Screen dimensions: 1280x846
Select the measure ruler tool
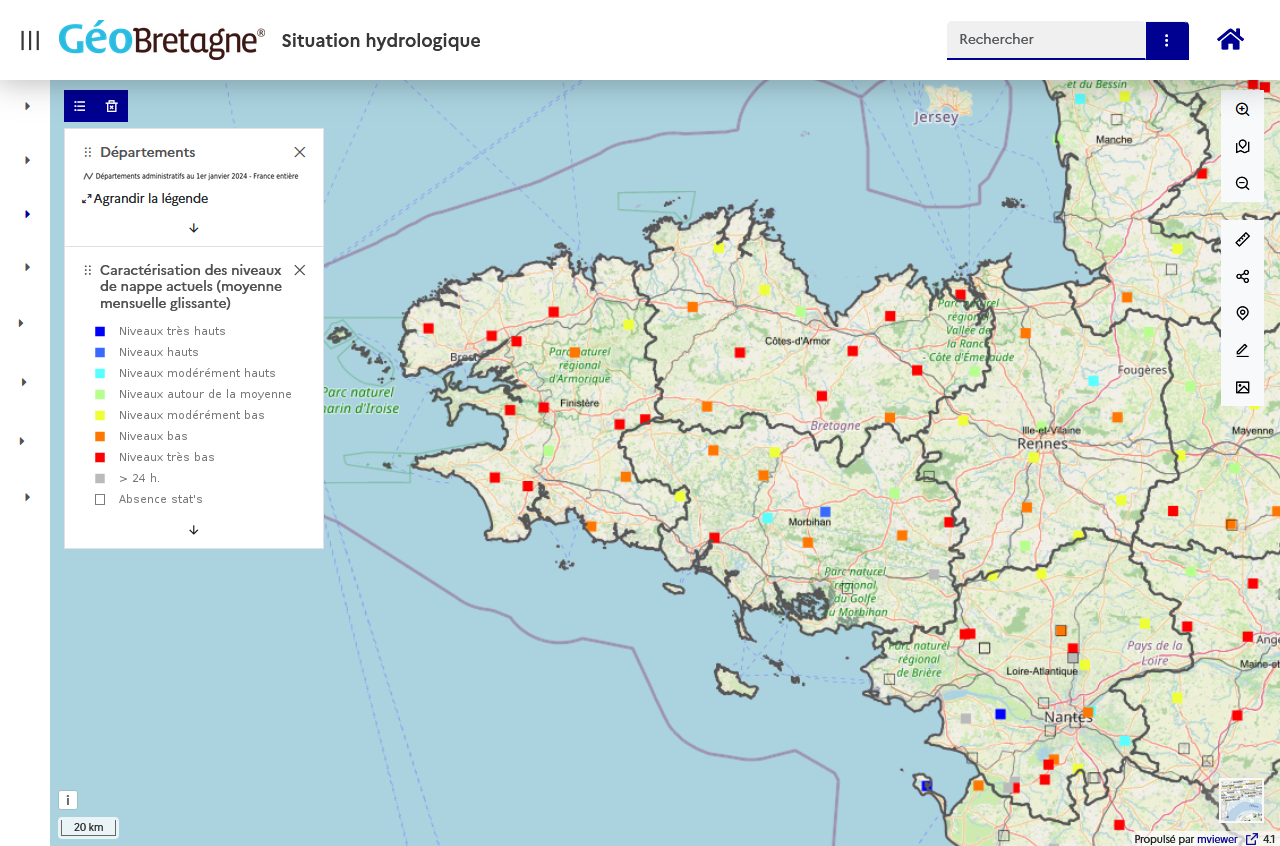tap(1243, 239)
